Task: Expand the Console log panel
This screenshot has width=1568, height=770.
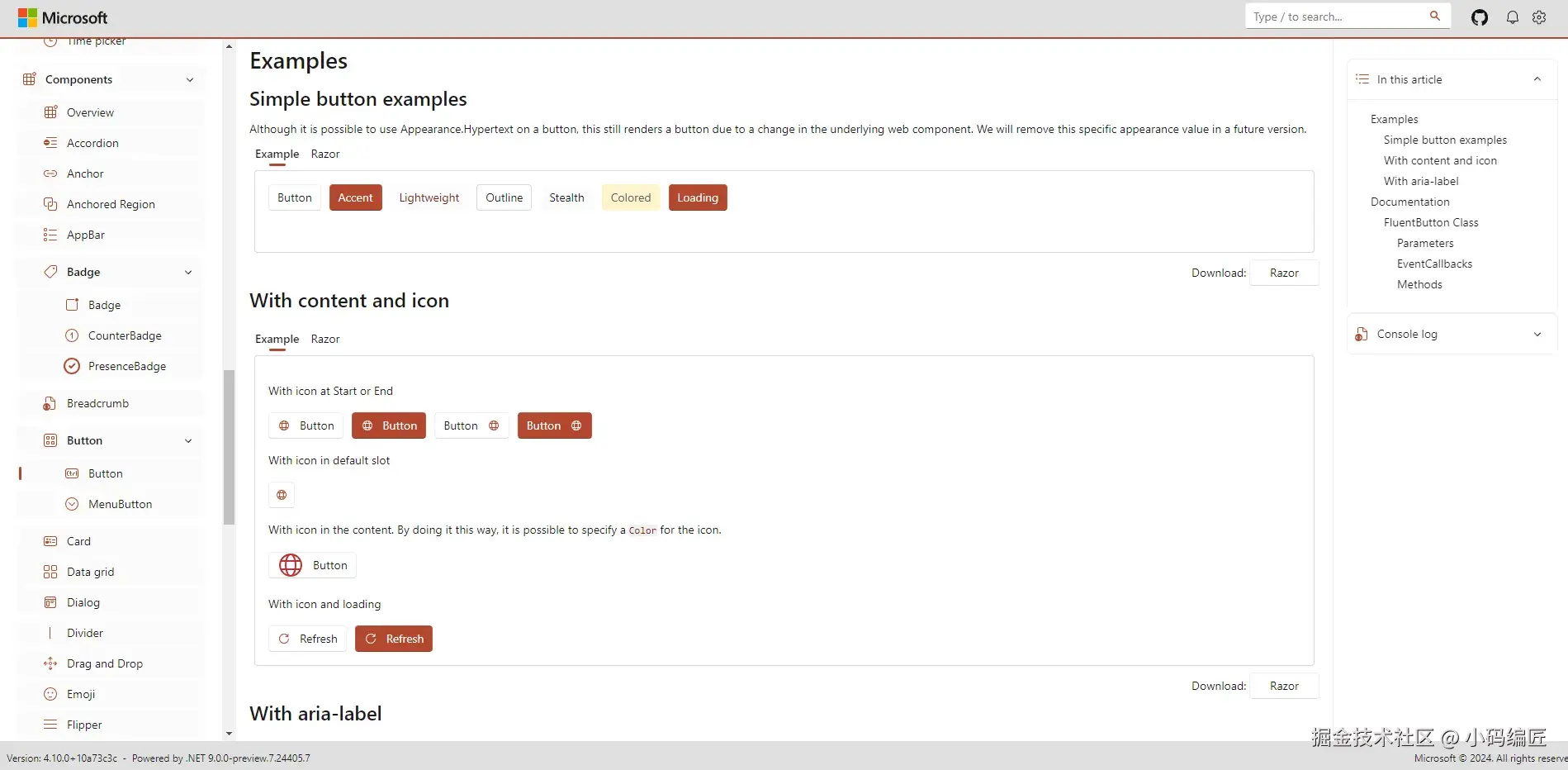Action: pyautogui.click(x=1537, y=335)
